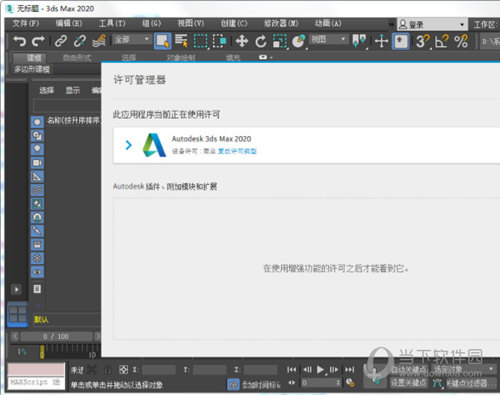Click the viewport layout grid icon
Screen dimensions: 500x395
point(18,315)
